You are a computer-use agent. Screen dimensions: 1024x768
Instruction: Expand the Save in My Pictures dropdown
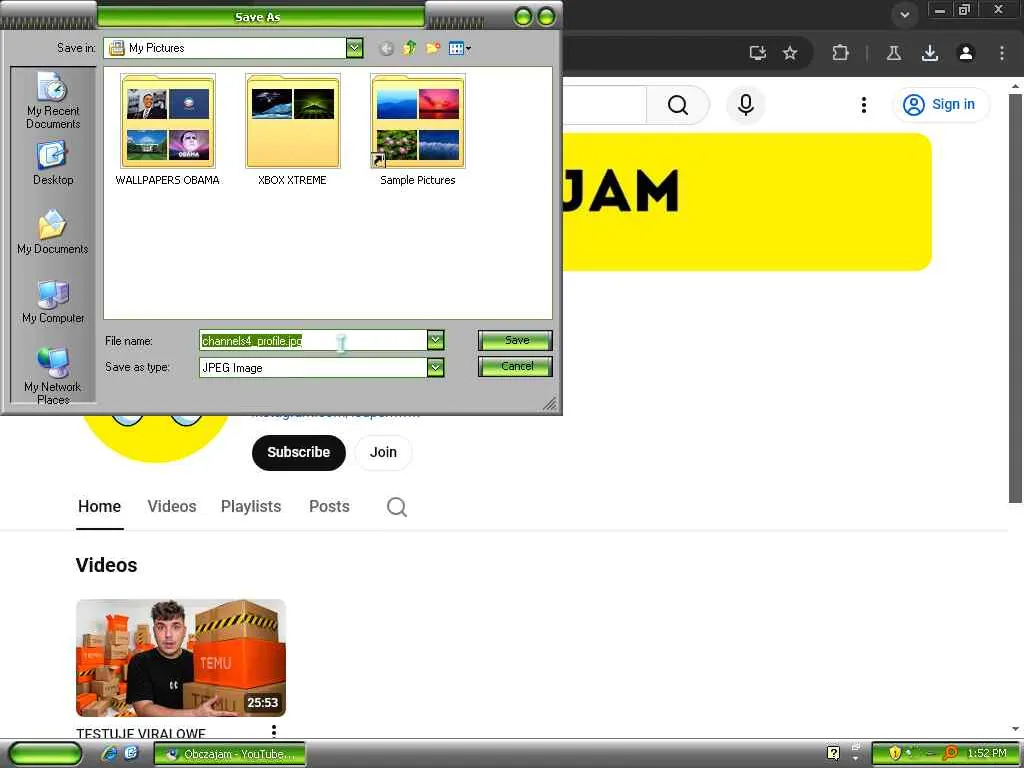coord(355,48)
